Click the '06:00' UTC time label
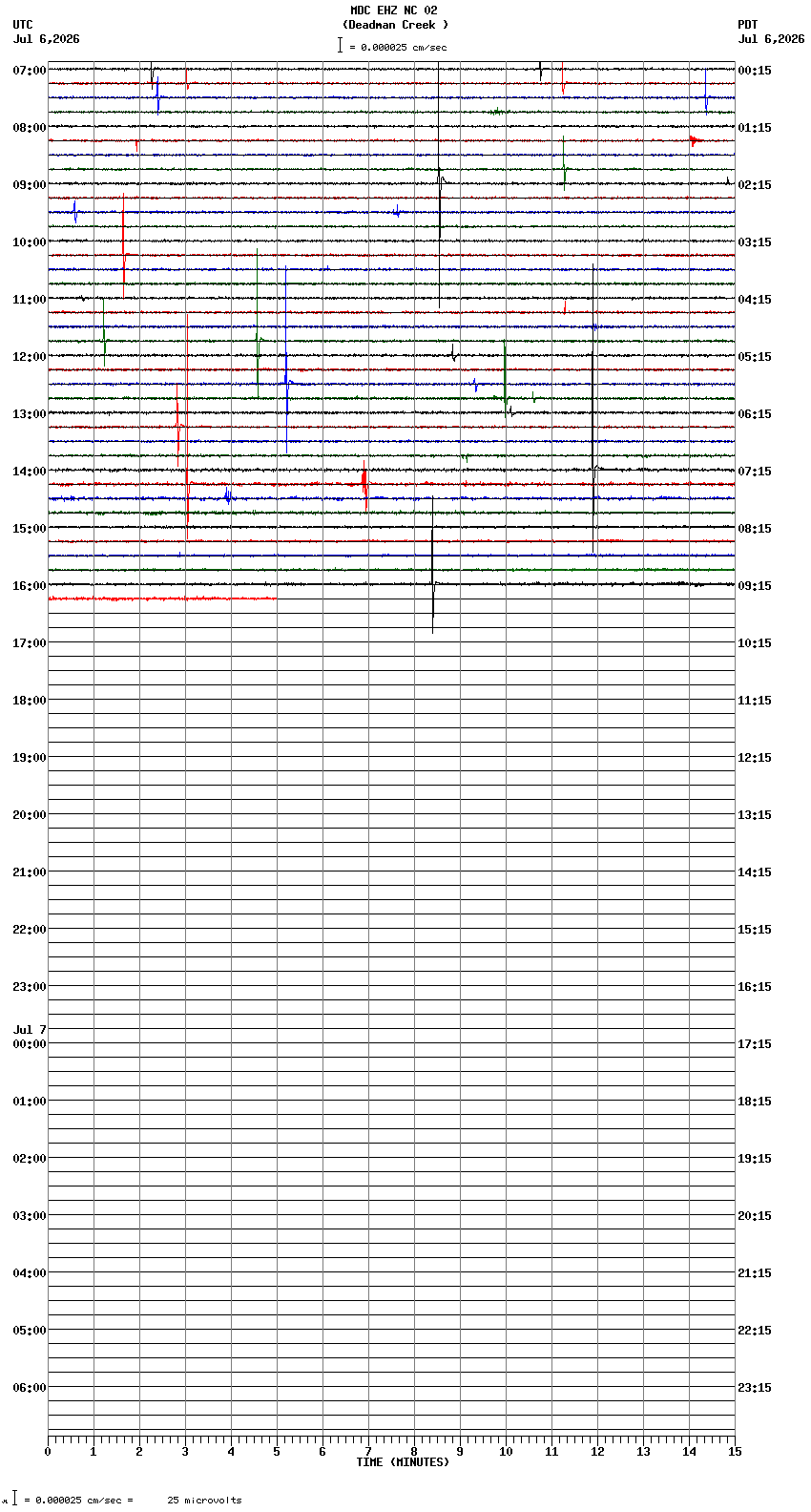The width and height of the screenshot is (811, 1512). (x=30, y=1388)
